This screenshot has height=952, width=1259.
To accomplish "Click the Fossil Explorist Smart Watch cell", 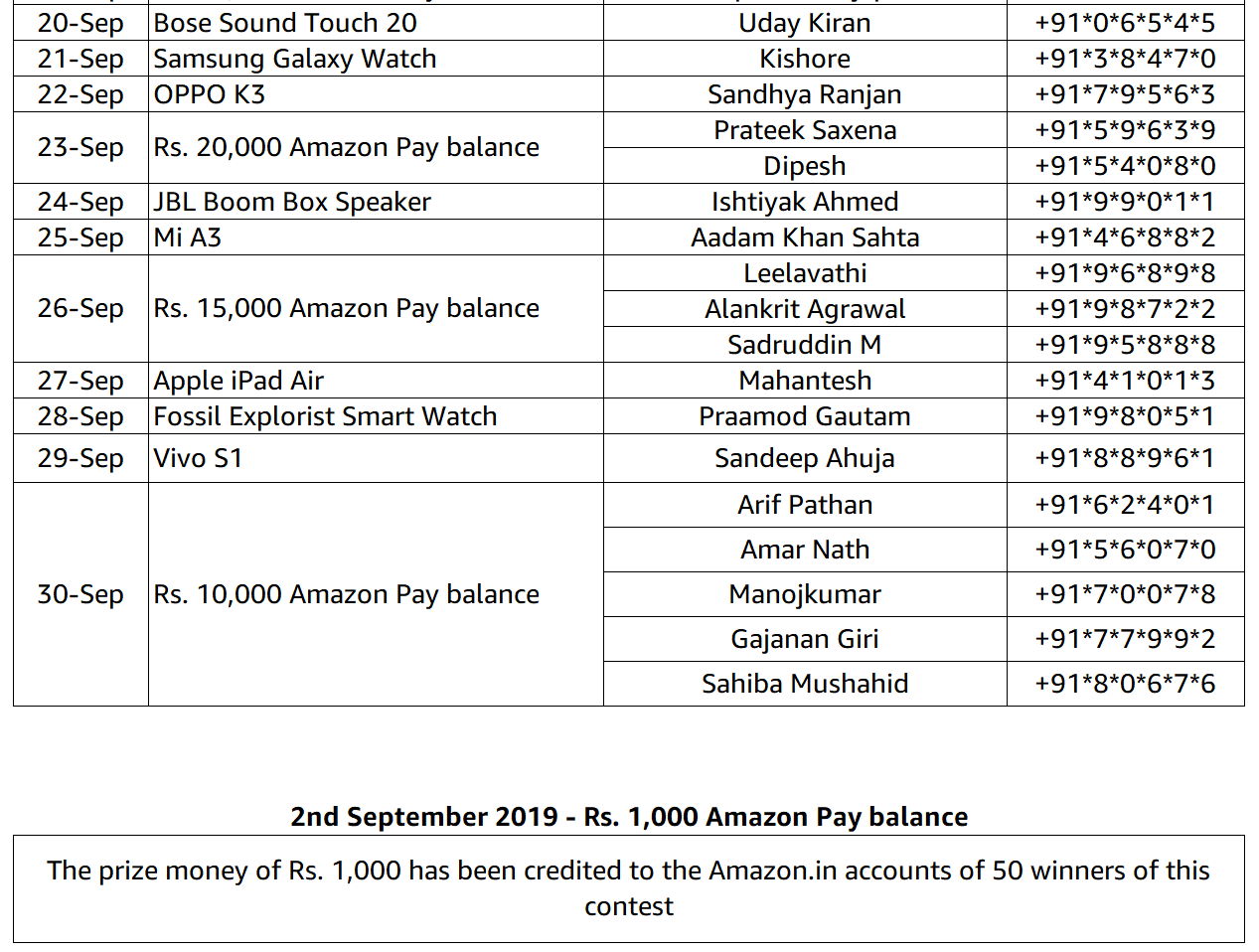I will [x=325, y=416].
